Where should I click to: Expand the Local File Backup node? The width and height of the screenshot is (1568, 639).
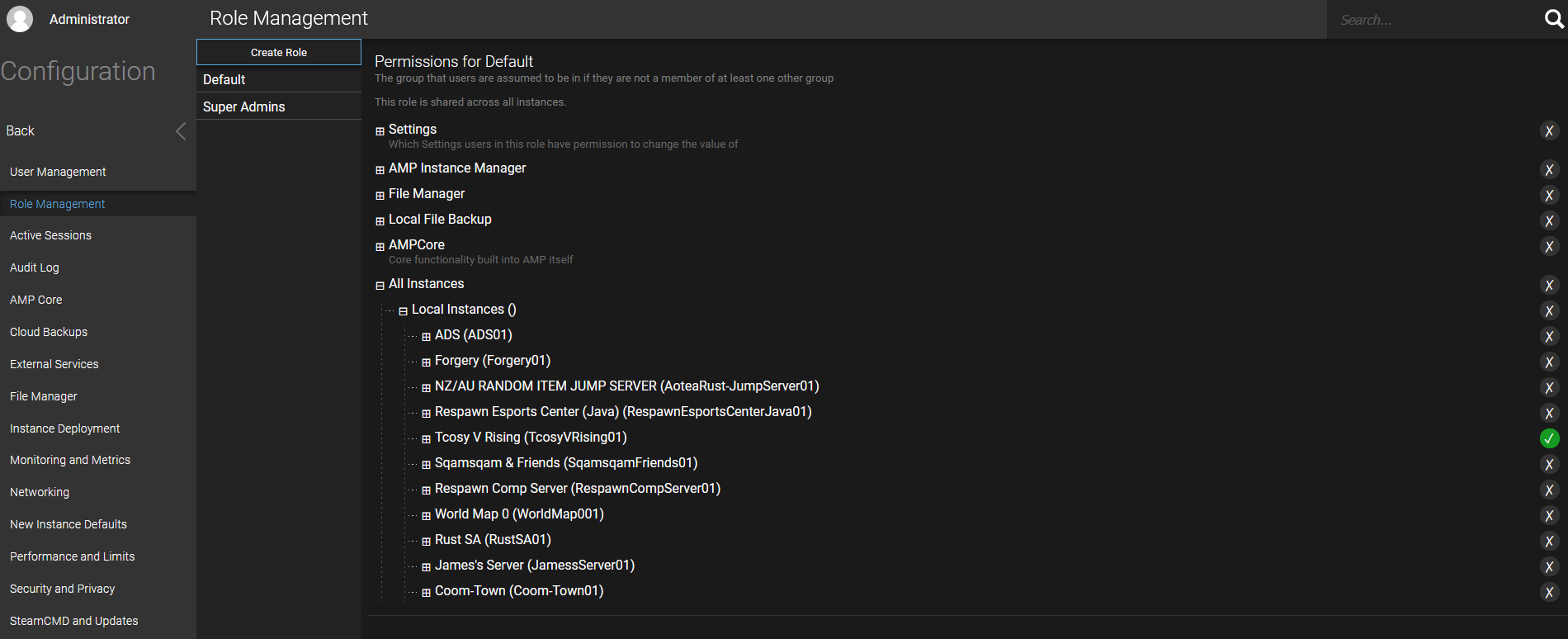(x=380, y=221)
